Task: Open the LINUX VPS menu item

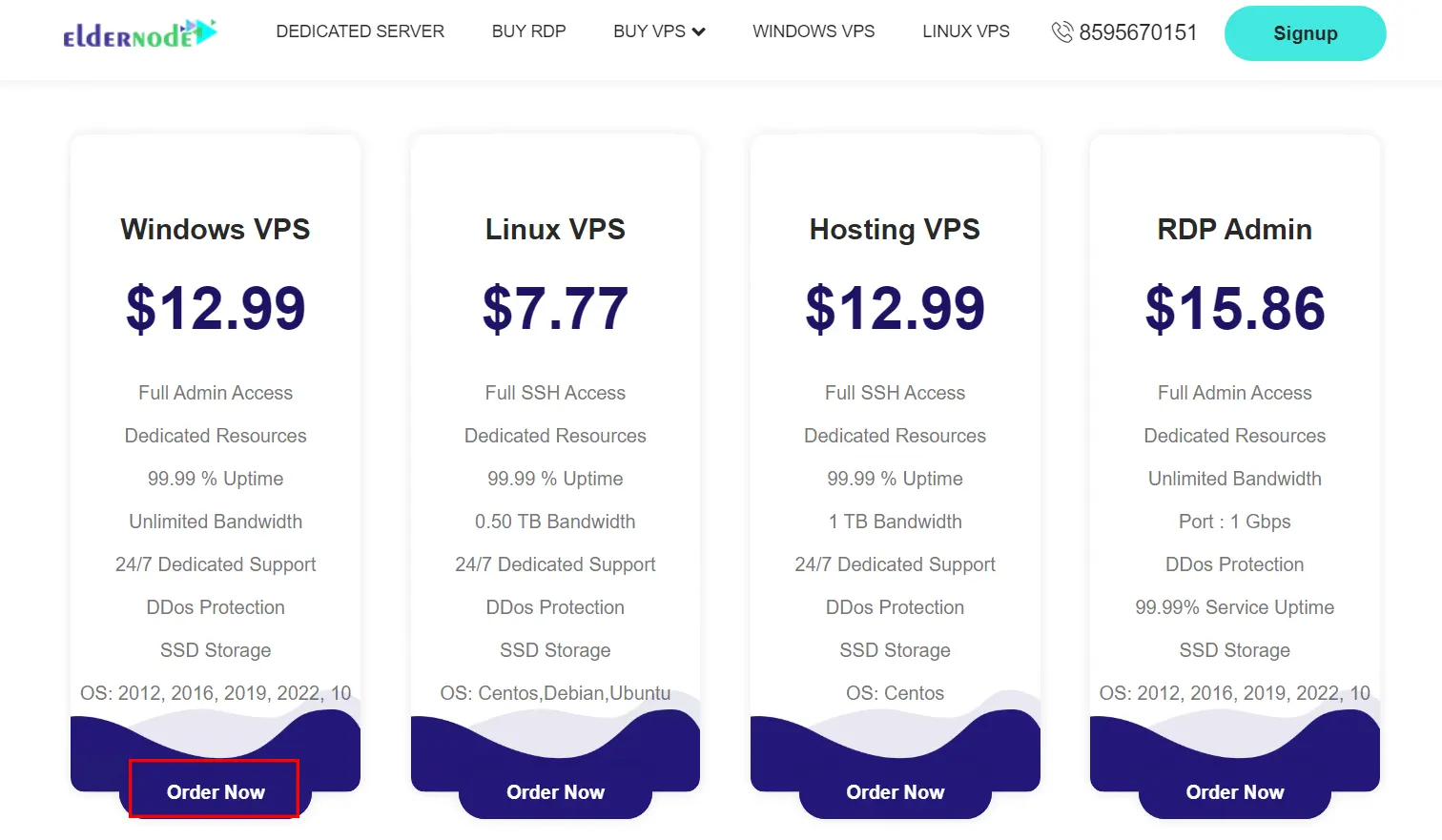Action: (x=965, y=31)
